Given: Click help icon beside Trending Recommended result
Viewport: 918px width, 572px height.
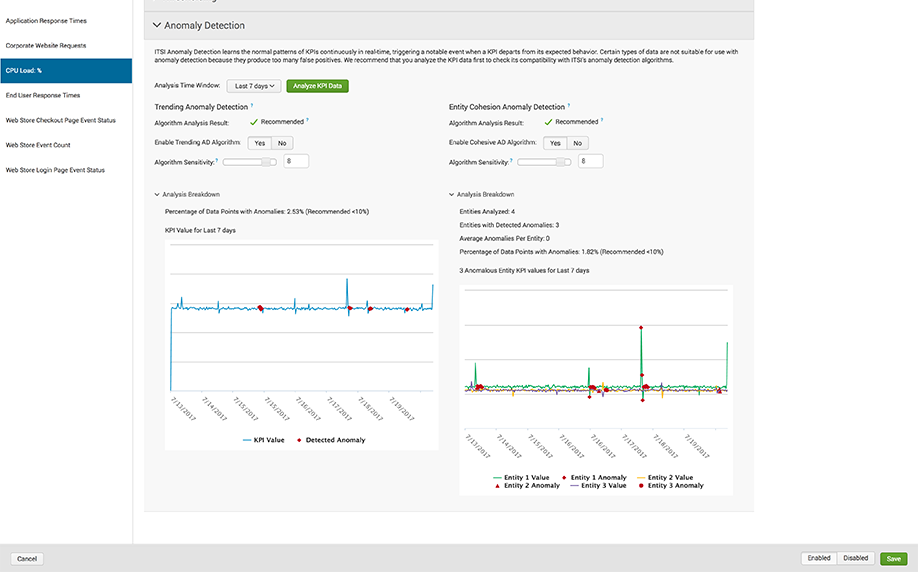Looking at the screenshot, I should (x=307, y=121).
